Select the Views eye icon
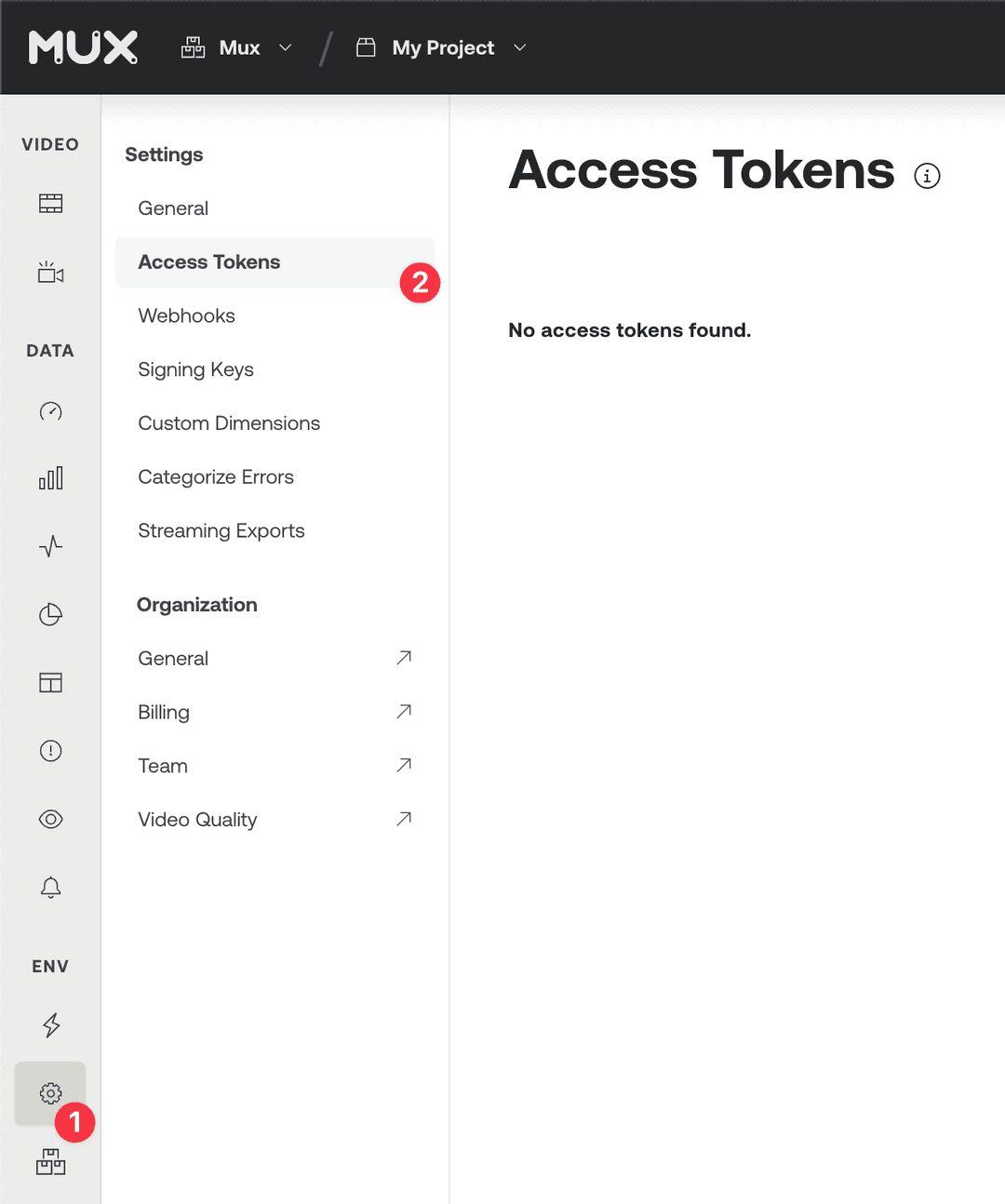 tap(50, 819)
